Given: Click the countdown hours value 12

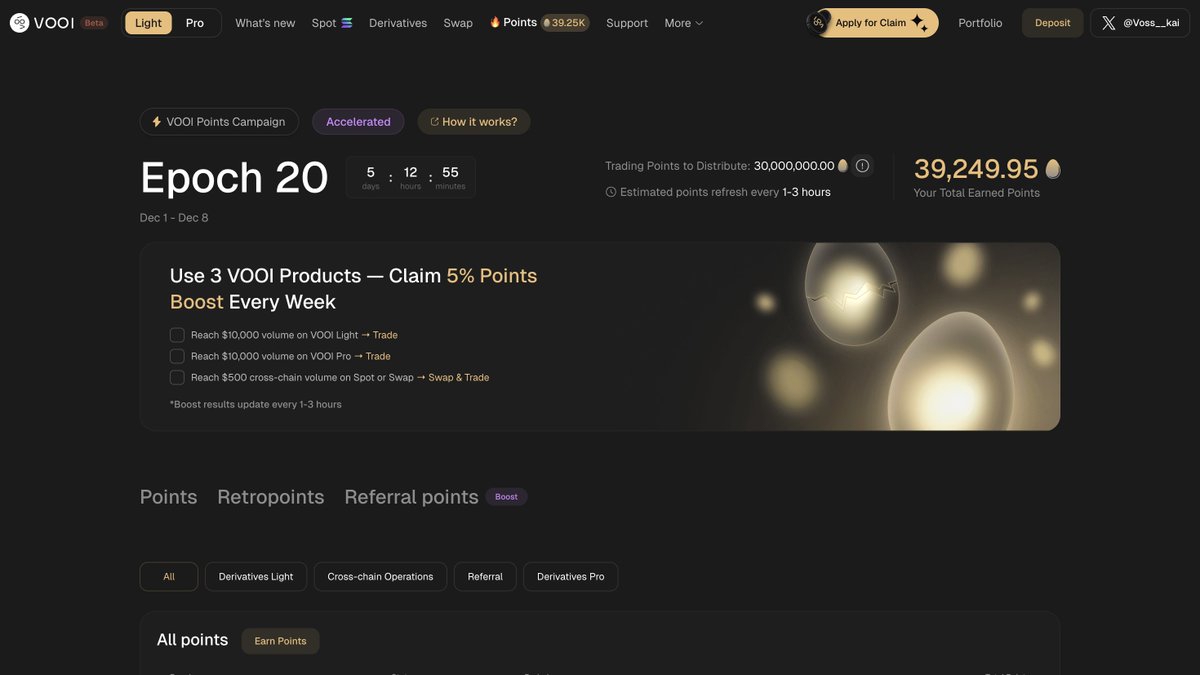Looking at the screenshot, I should (410, 172).
